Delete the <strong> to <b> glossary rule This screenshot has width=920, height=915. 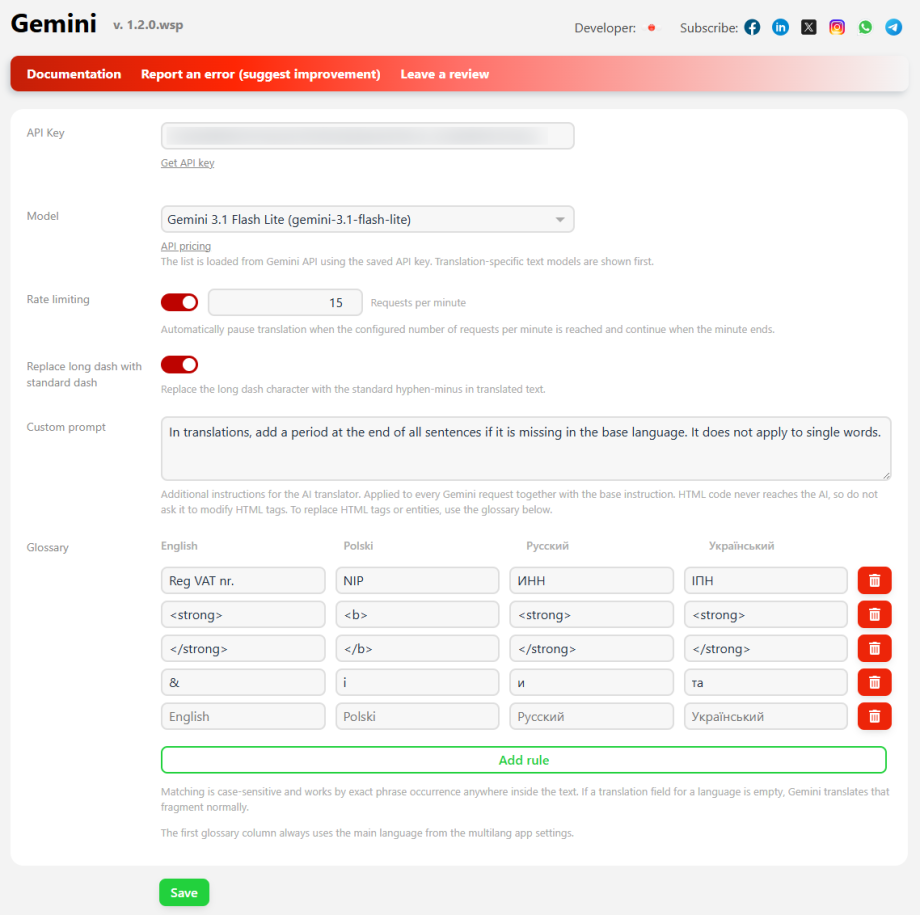click(x=874, y=614)
